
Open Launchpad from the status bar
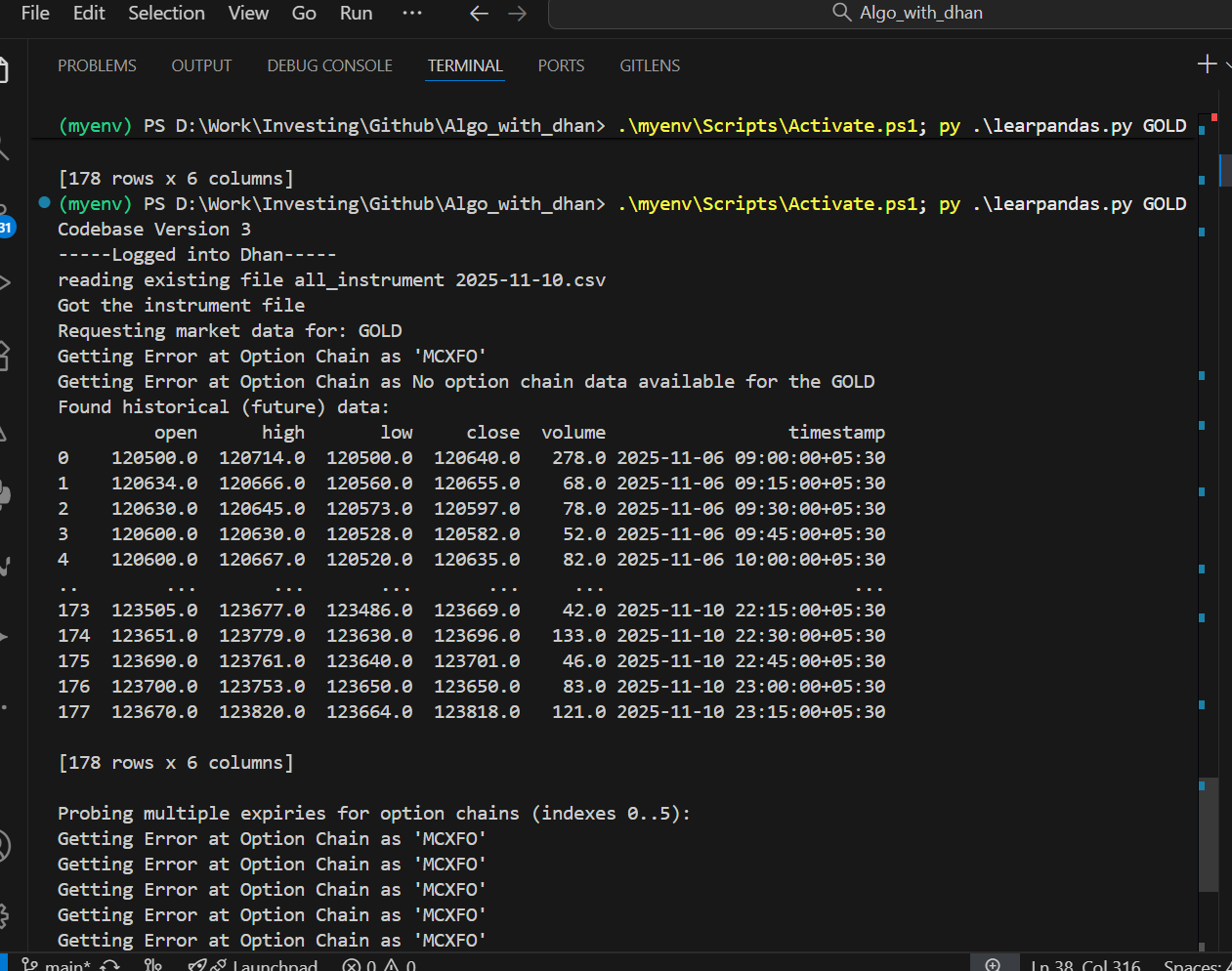point(264,964)
